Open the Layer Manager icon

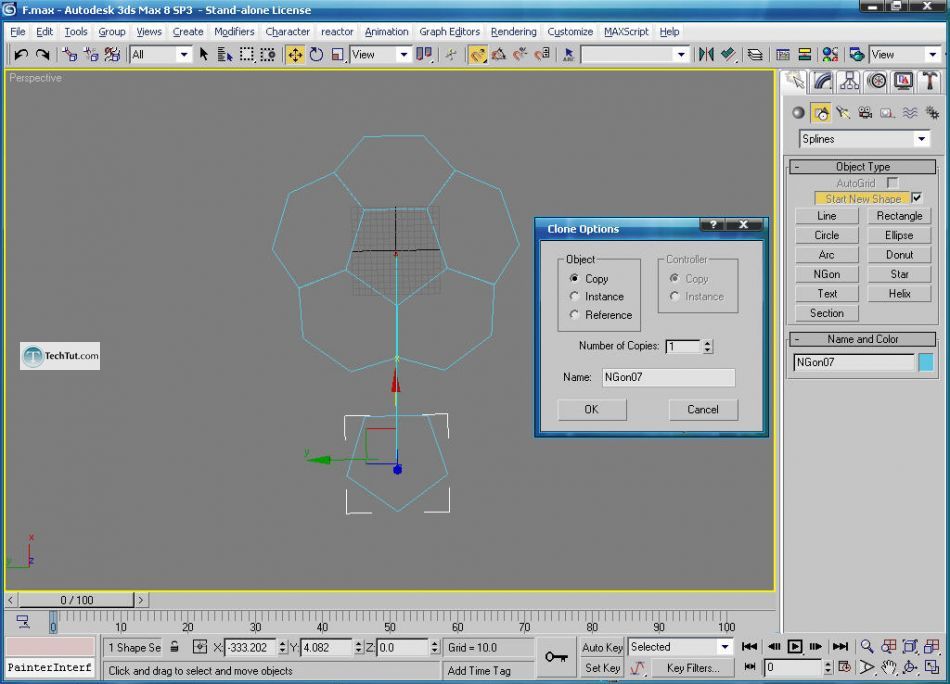click(x=755, y=55)
